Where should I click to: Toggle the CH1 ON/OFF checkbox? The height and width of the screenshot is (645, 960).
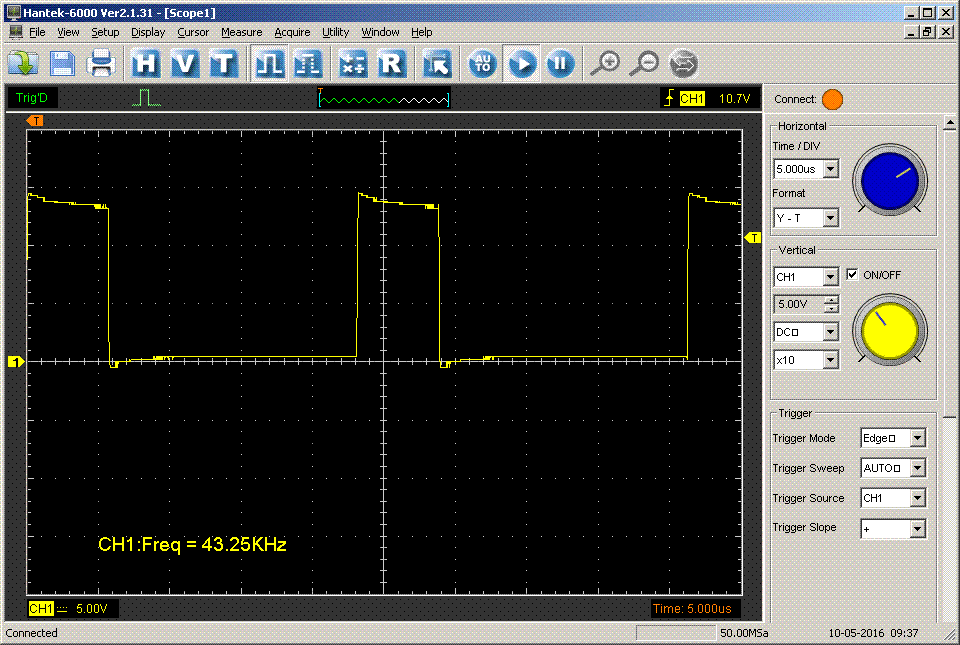[x=853, y=275]
